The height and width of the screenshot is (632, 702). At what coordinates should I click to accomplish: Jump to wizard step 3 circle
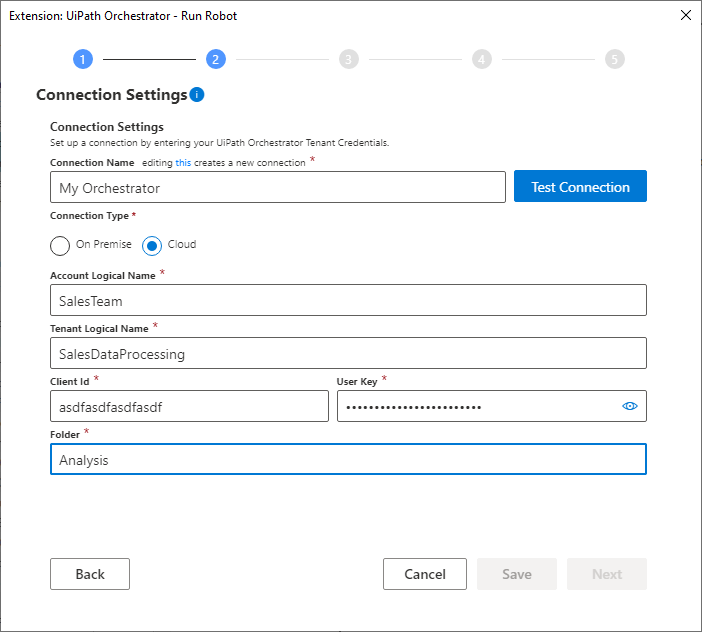(349, 59)
